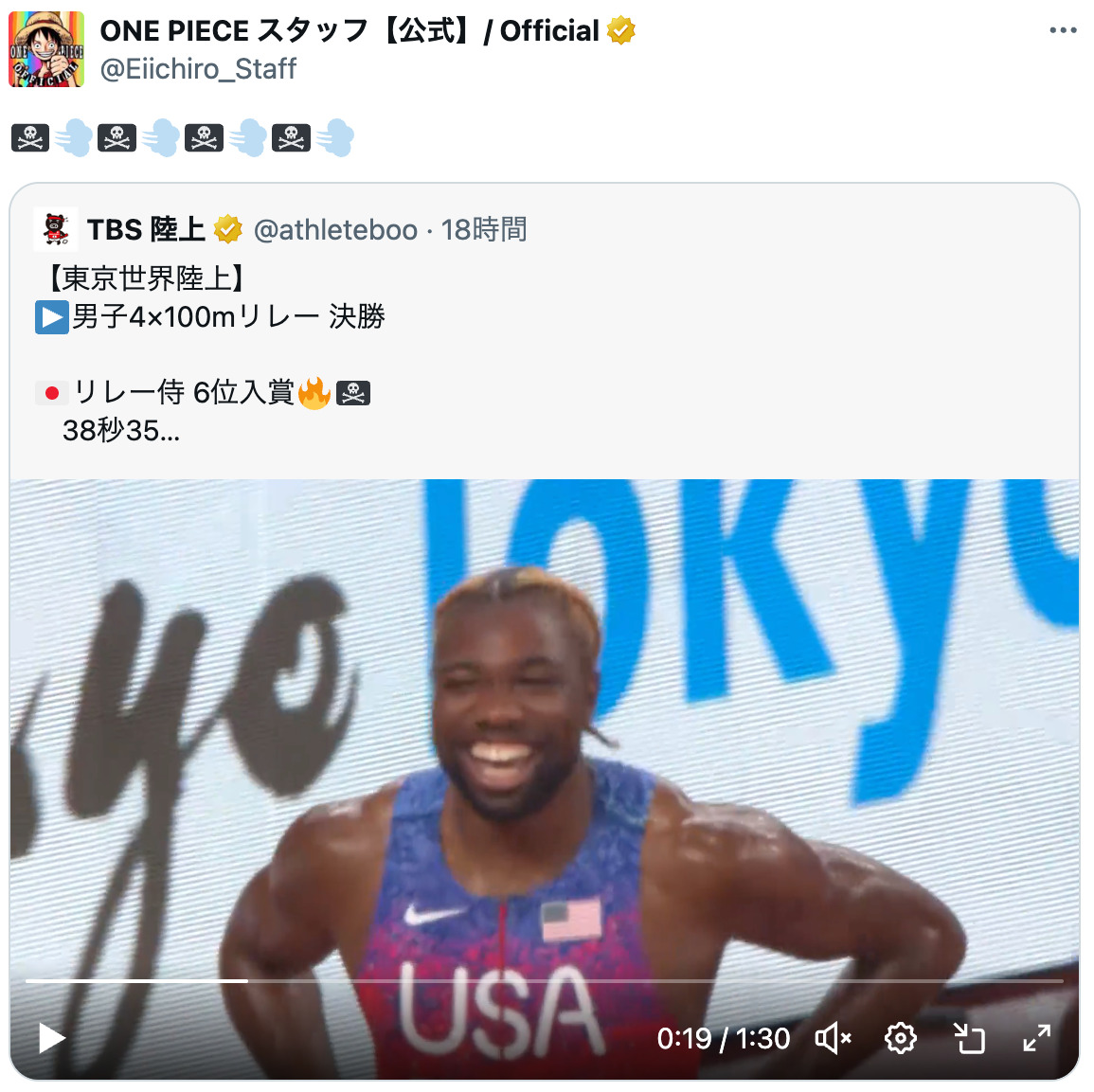Click the first pirate flag emoji in tweet
Screen dimensions: 1094x1092
point(30,138)
